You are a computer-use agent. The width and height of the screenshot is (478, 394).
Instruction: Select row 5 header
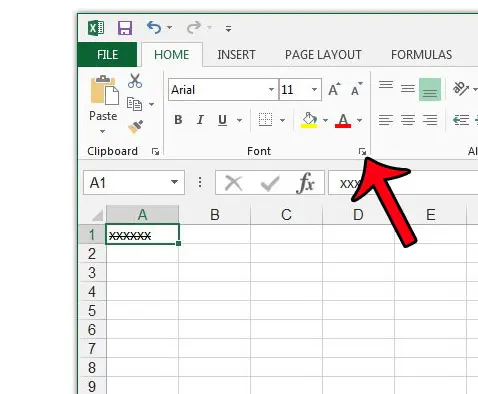92,311
